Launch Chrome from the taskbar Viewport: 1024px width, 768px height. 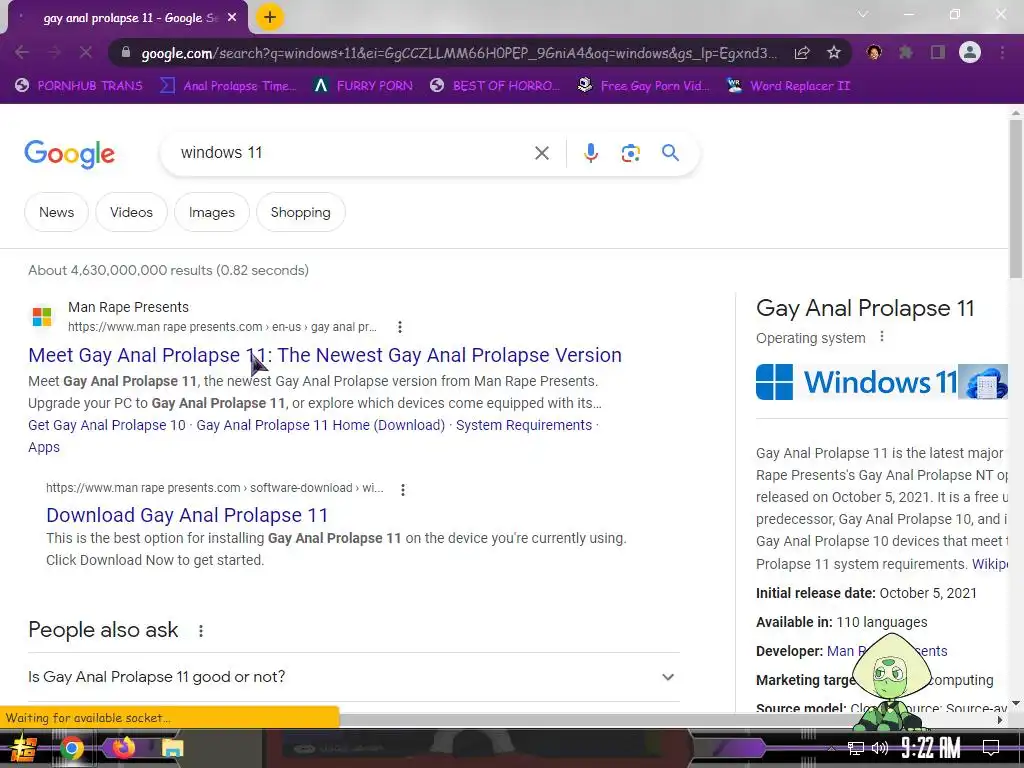72,748
